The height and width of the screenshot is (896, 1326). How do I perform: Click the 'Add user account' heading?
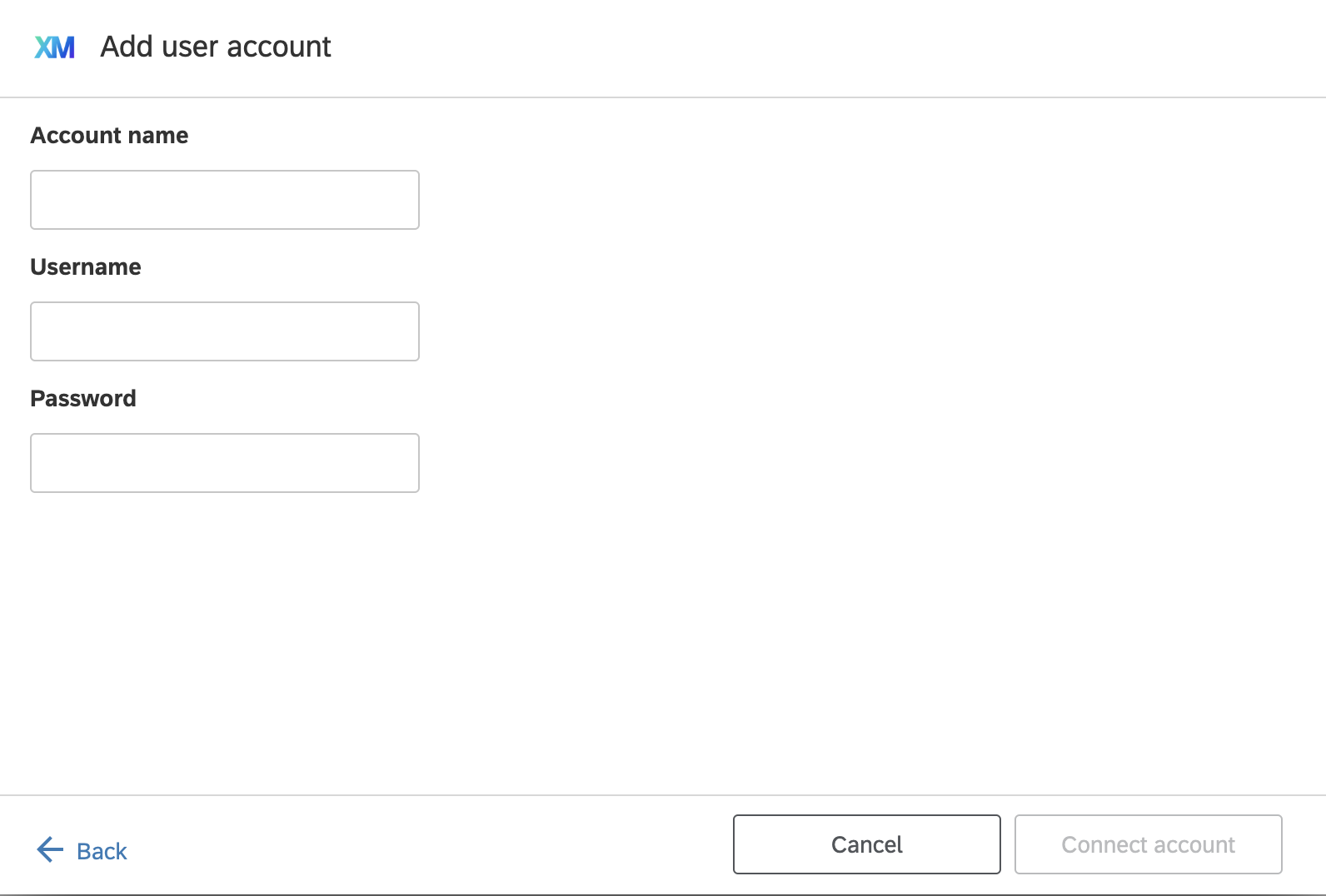(x=216, y=47)
